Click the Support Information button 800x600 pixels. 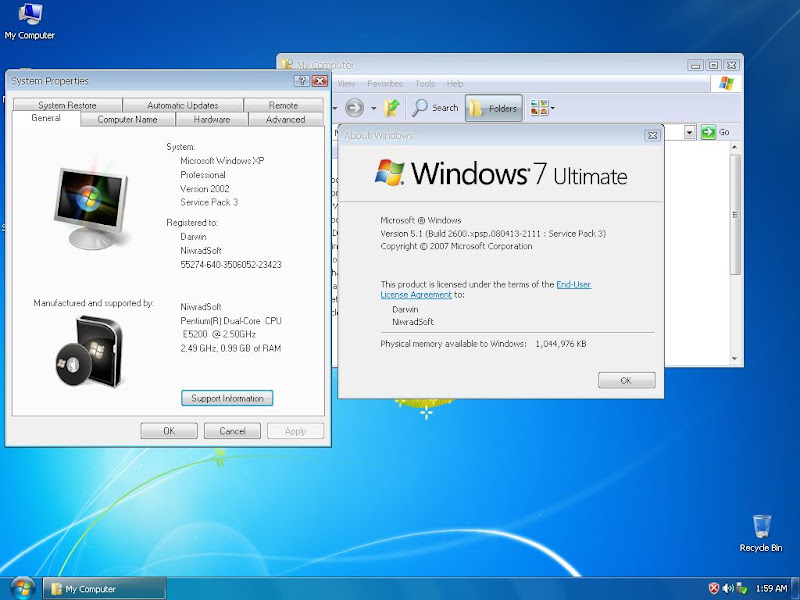(227, 398)
